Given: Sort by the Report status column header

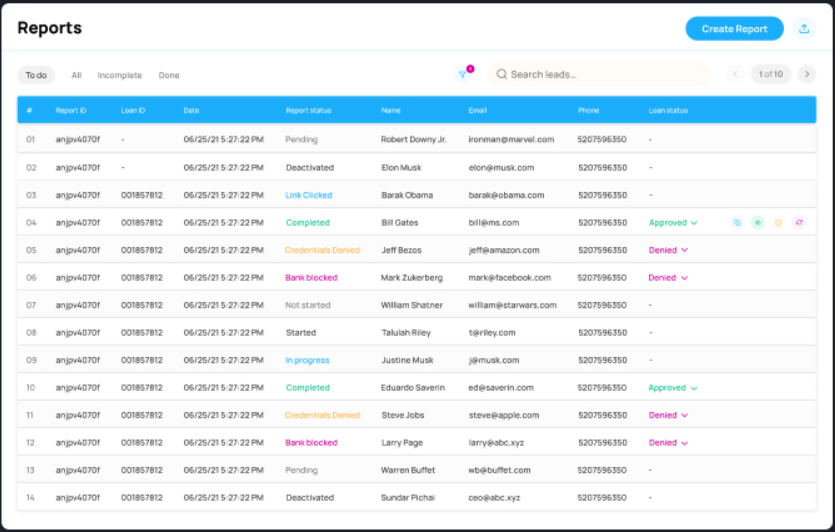Looking at the screenshot, I should (x=308, y=110).
